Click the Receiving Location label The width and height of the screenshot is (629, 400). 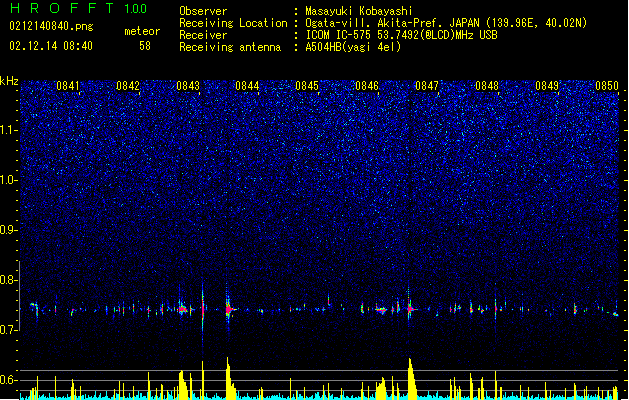233,23
